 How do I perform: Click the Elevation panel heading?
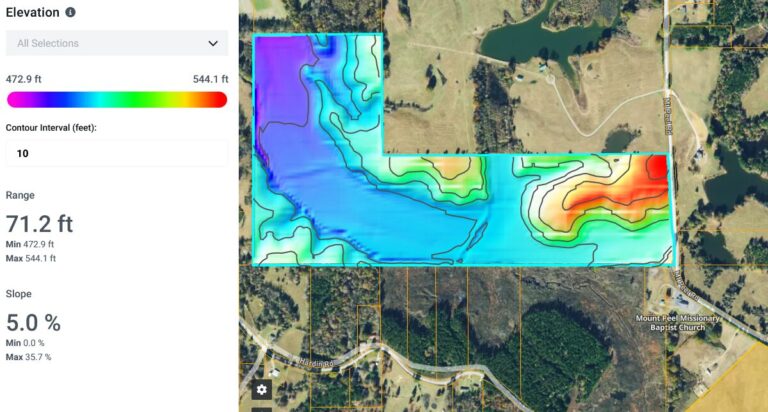(x=32, y=12)
